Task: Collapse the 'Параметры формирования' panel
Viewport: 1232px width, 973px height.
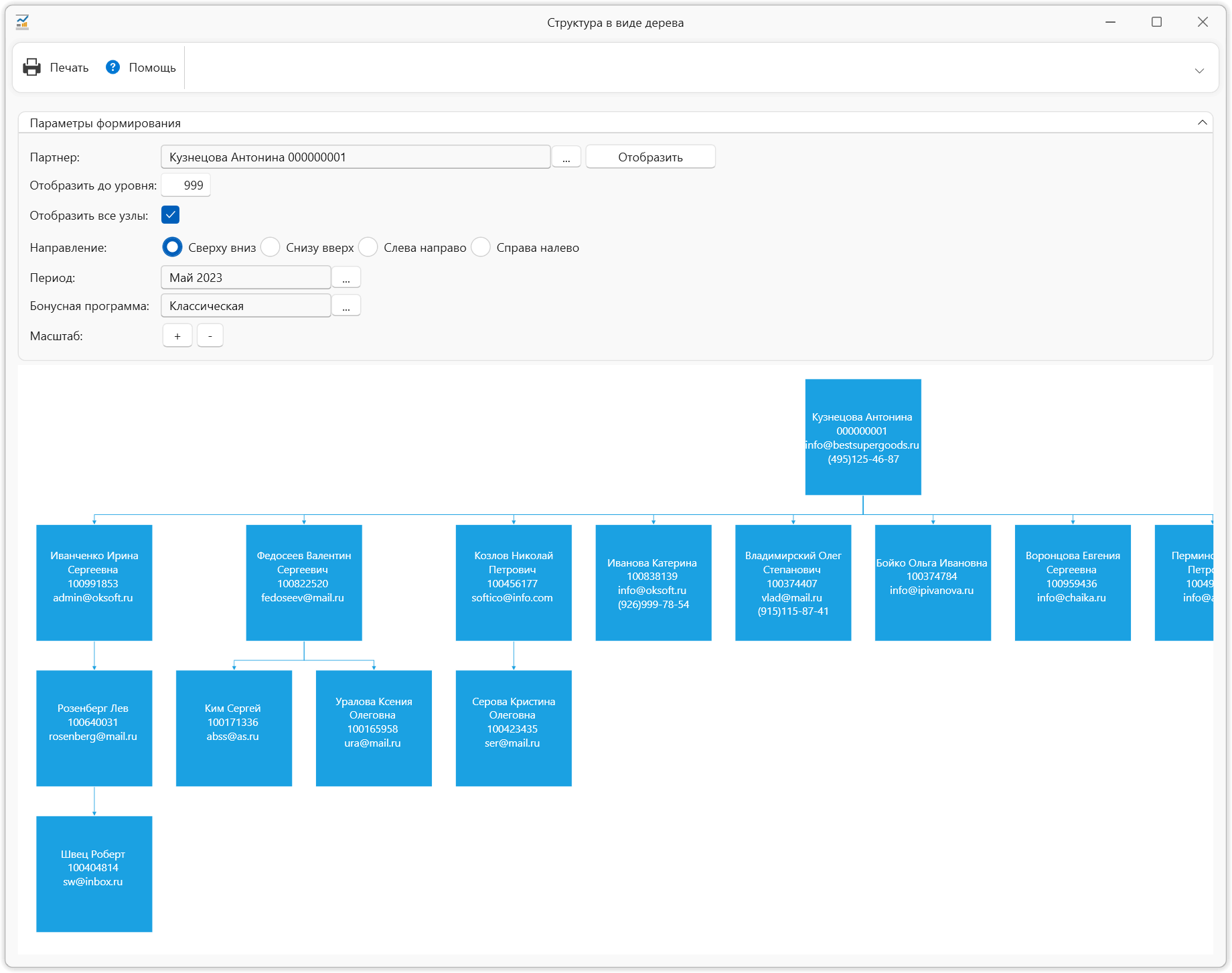Action: 1202,123
